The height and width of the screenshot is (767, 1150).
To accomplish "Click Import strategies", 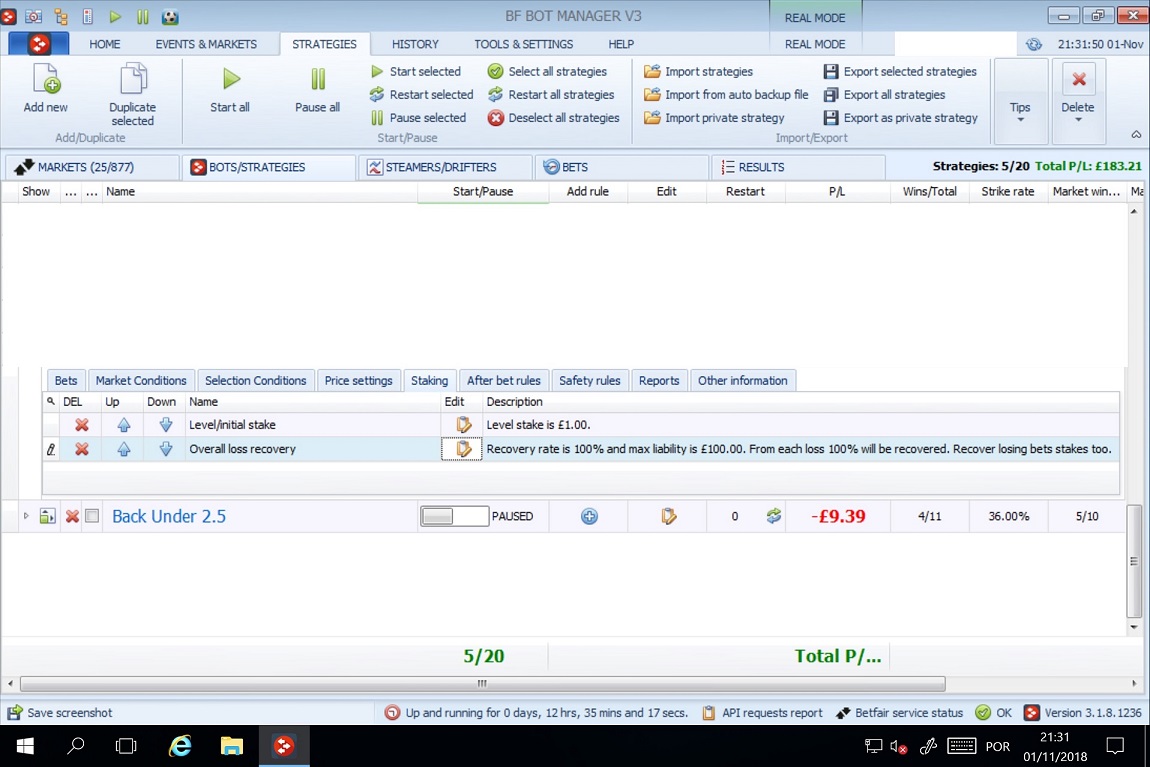I will tap(698, 71).
